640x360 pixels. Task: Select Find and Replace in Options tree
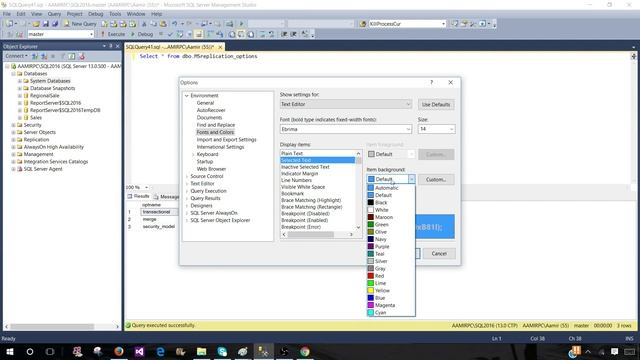[x=216, y=125]
